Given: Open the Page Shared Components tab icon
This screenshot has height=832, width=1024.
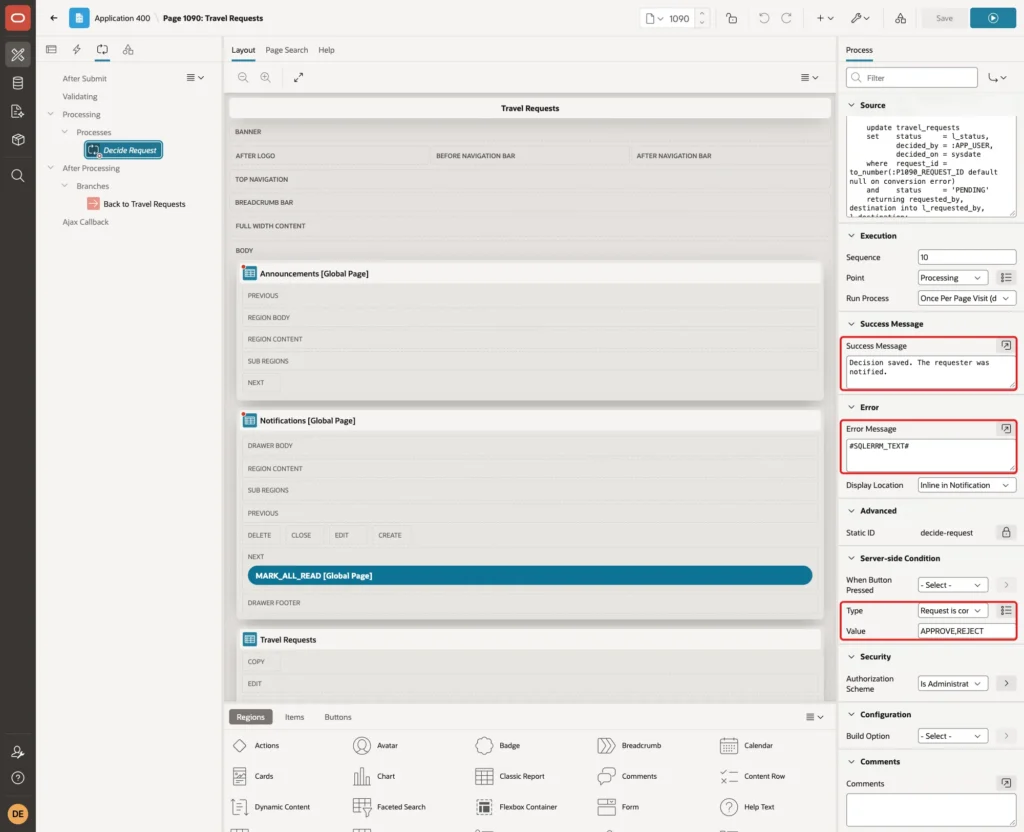Looking at the screenshot, I should 128,50.
